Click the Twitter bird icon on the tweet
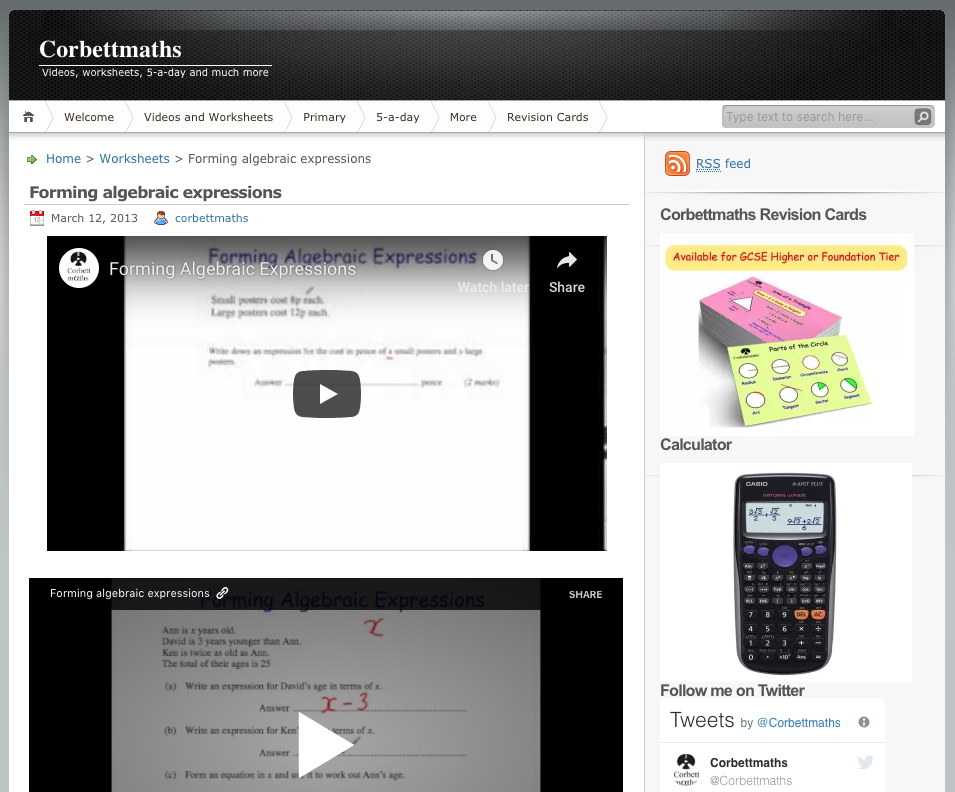This screenshot has height=792, width=955. (x=864, y=762)
